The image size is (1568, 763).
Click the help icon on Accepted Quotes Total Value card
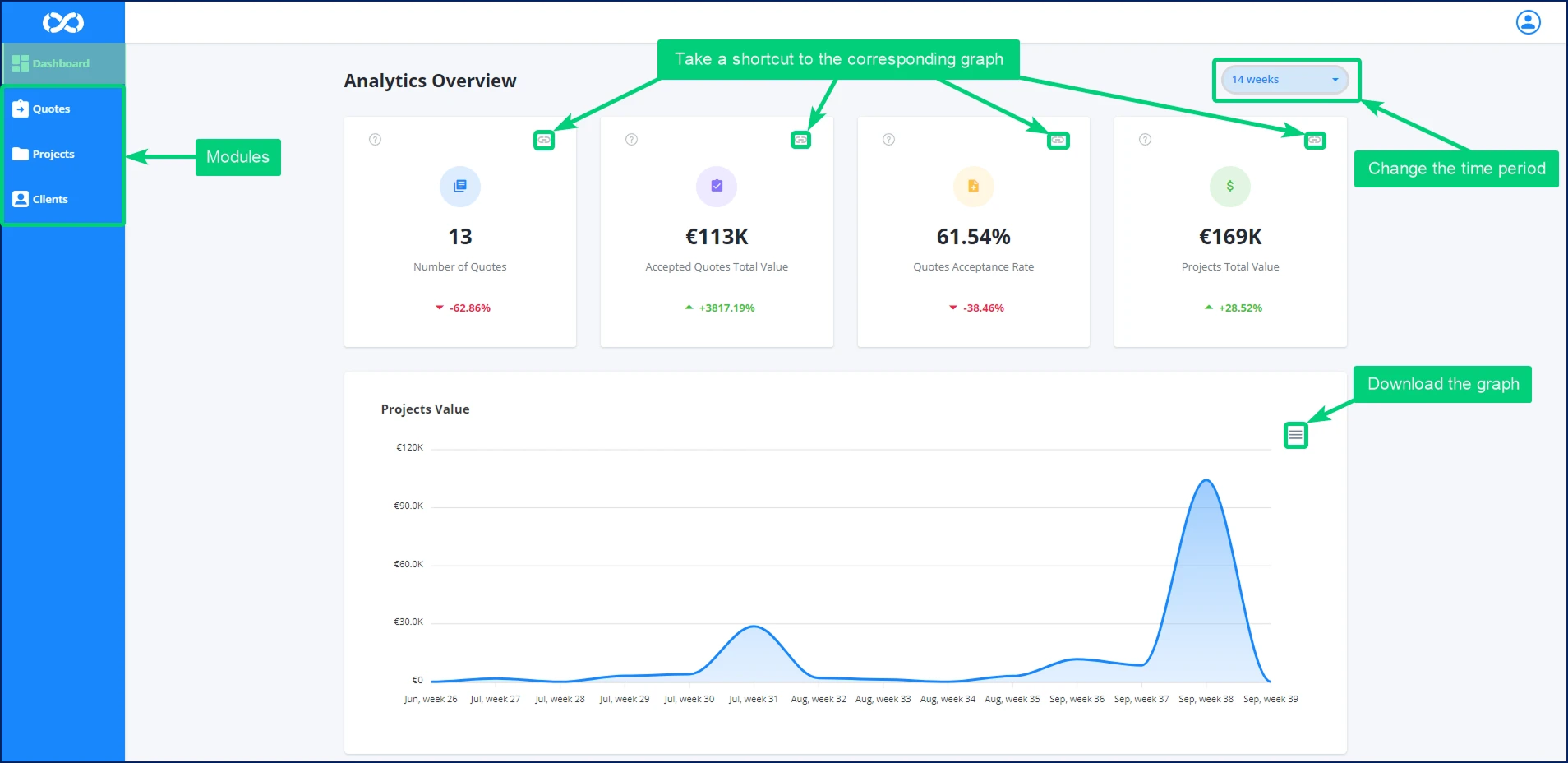click(x=632, y=140)
